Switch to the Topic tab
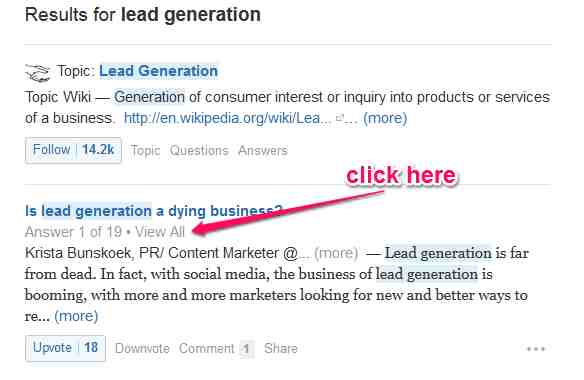The image size is (584, 380). click(145, 151)
